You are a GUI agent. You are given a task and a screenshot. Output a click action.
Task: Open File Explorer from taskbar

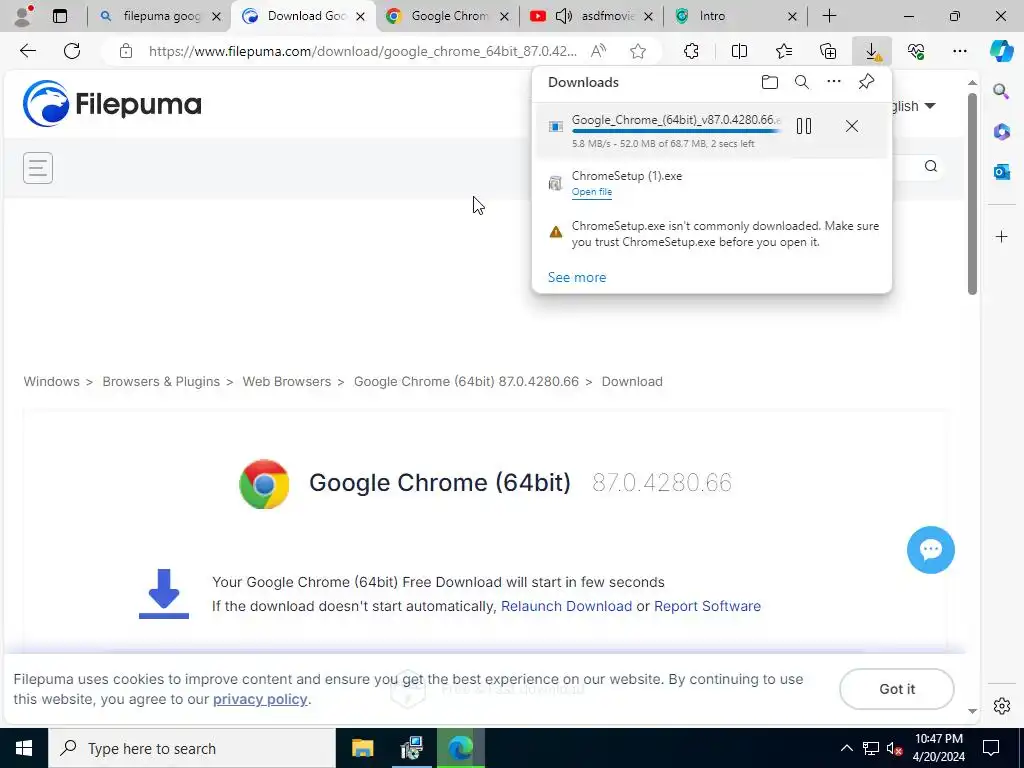click(x=362, y=748)
